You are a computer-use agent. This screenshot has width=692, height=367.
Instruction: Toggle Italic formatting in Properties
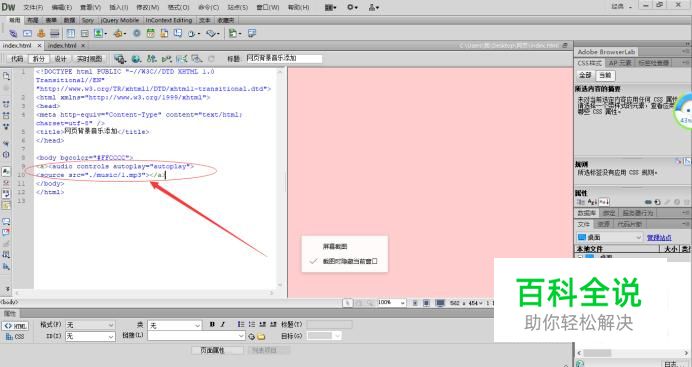(223, 324)
